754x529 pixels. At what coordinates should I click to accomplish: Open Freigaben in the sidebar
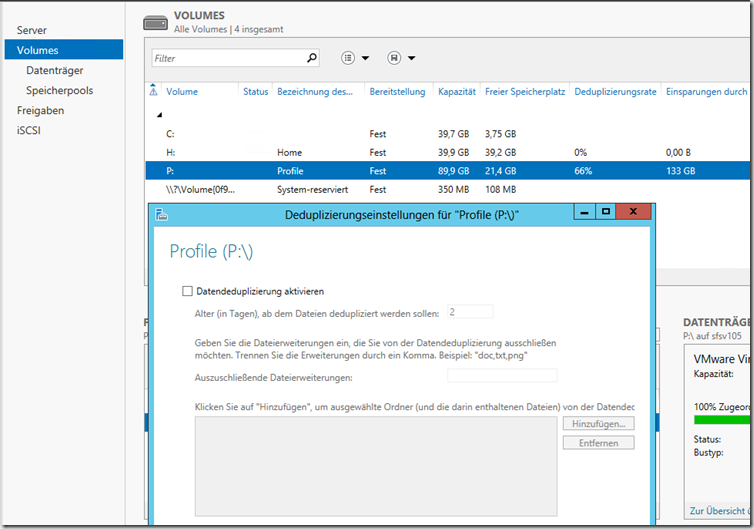[x=40, y=110]
